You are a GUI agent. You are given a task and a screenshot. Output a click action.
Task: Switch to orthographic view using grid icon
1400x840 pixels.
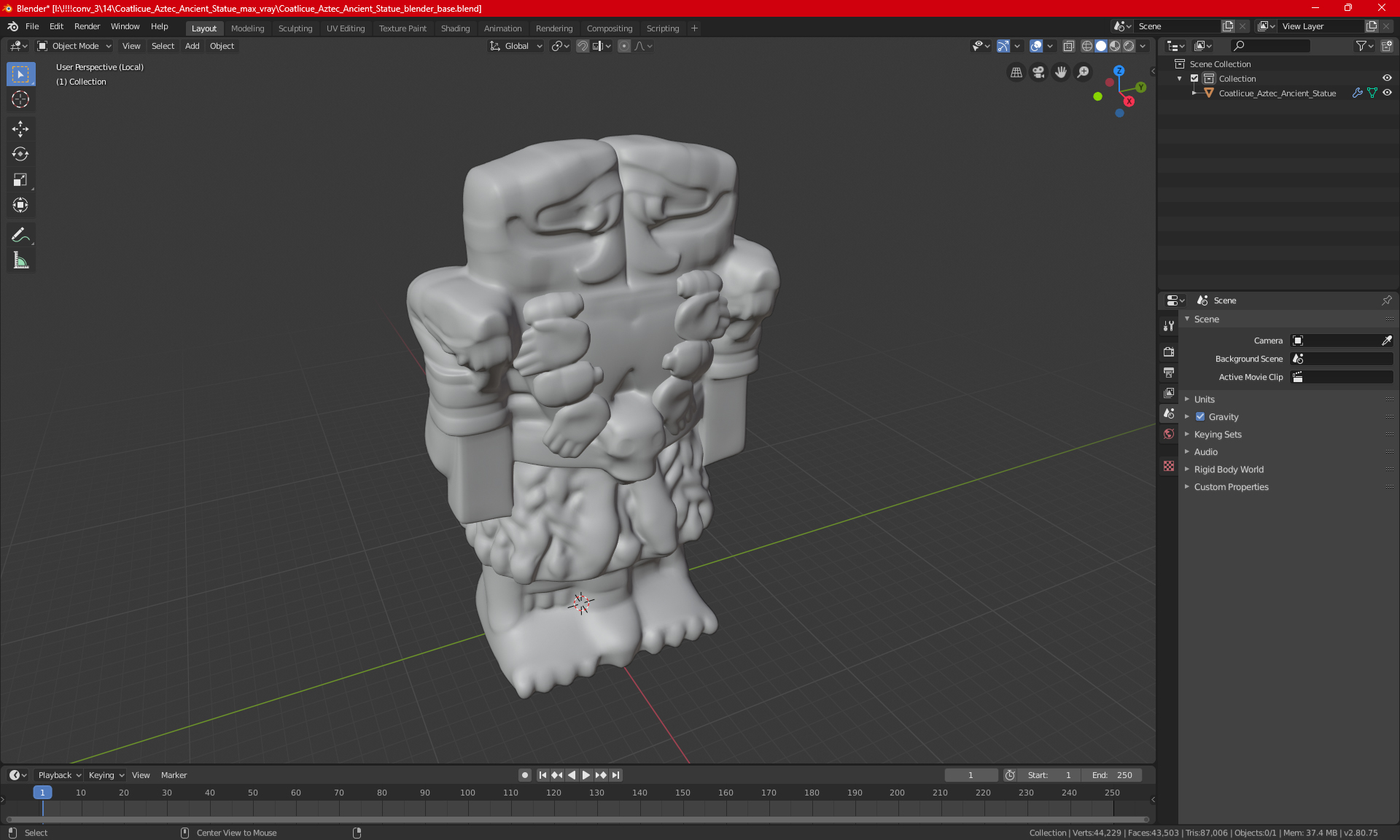[x=1016, y=72]
